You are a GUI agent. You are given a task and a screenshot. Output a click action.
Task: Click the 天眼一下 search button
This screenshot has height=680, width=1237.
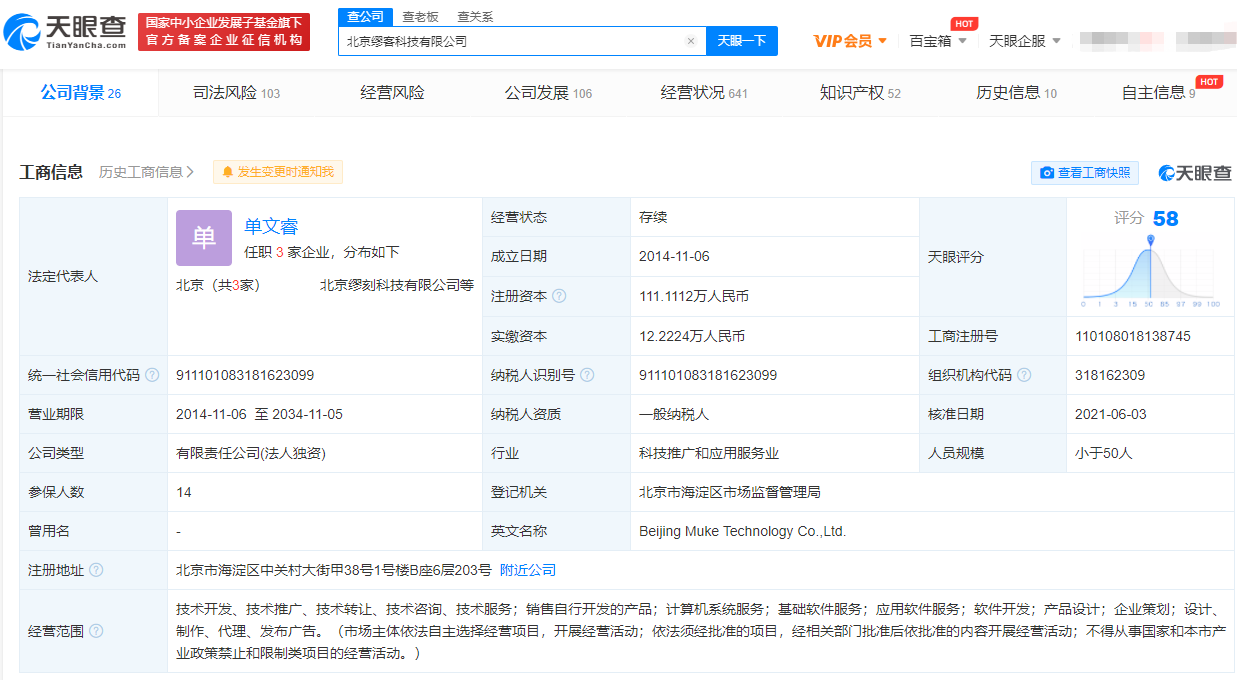742,41
